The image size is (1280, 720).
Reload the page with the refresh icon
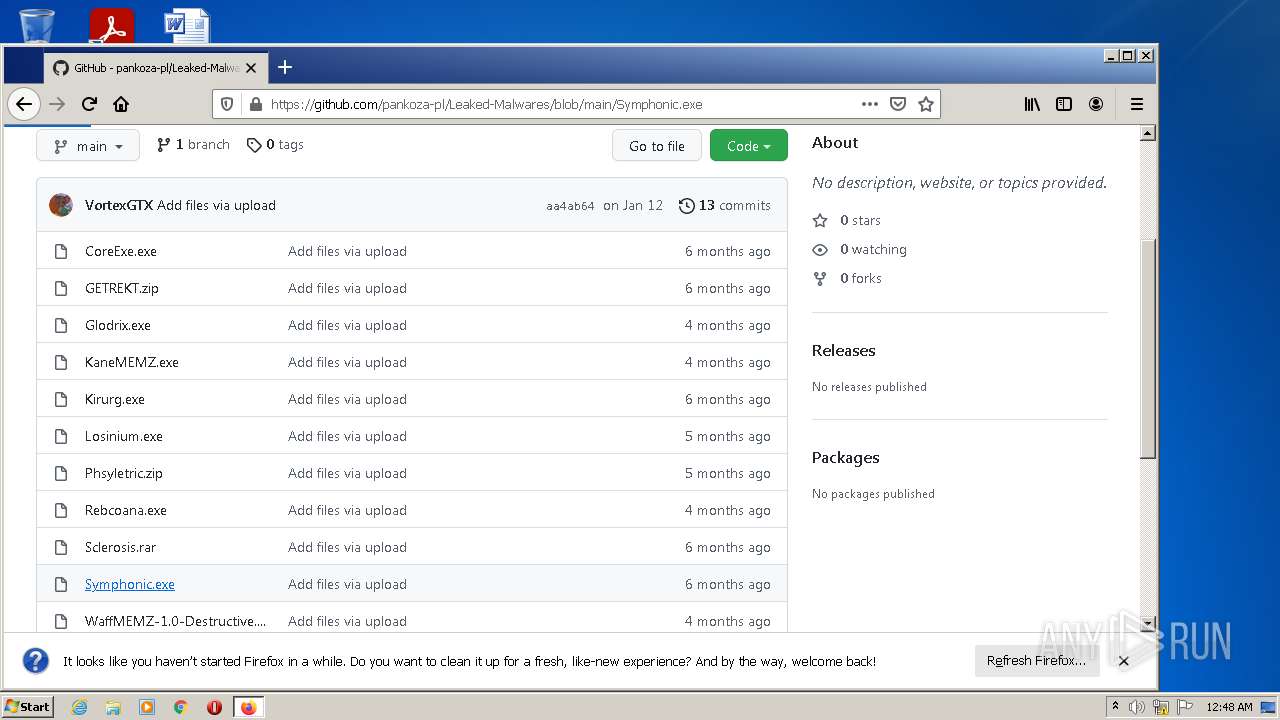point(89,104)
